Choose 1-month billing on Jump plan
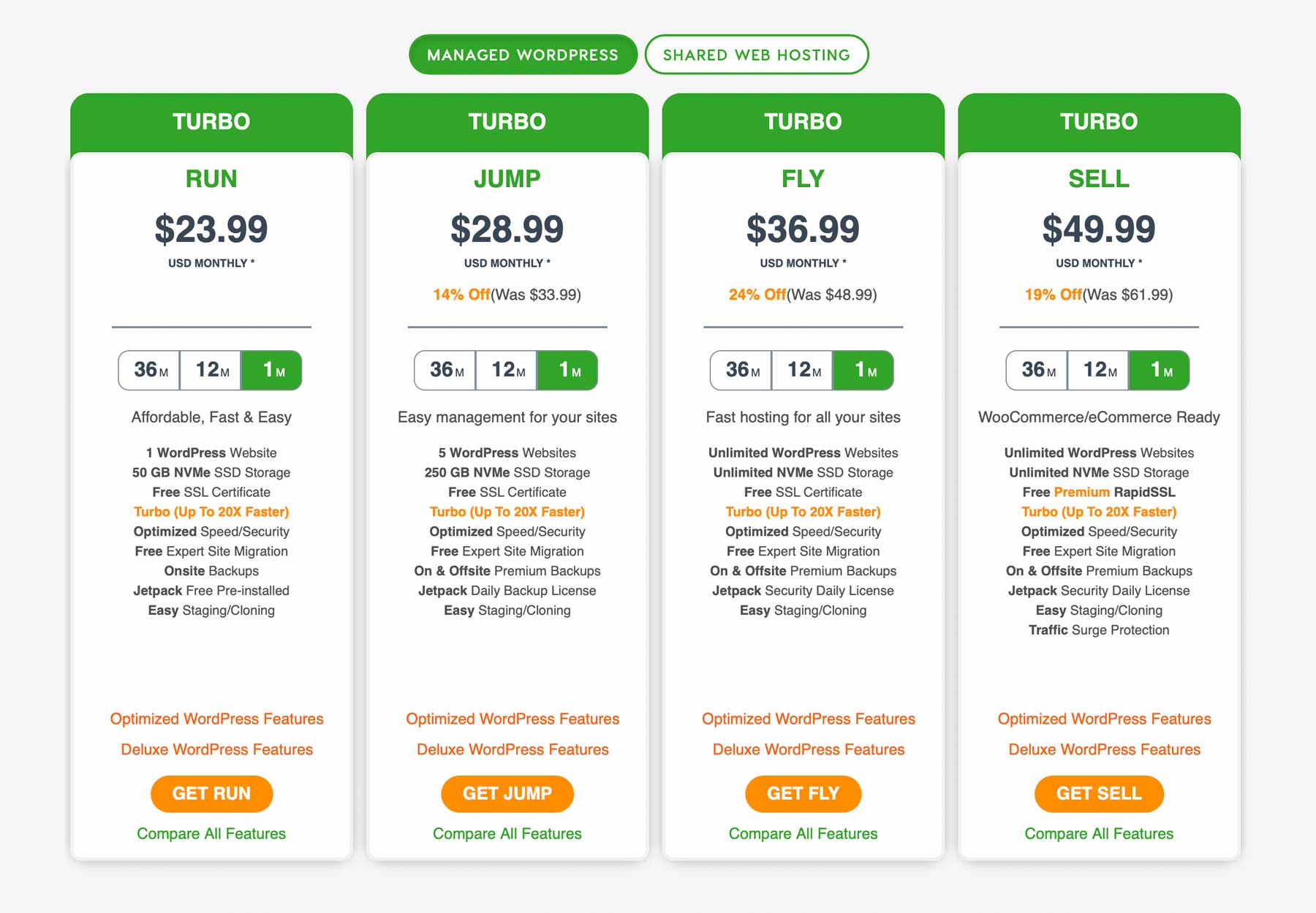1316x913 pixels. coord(568,370)
